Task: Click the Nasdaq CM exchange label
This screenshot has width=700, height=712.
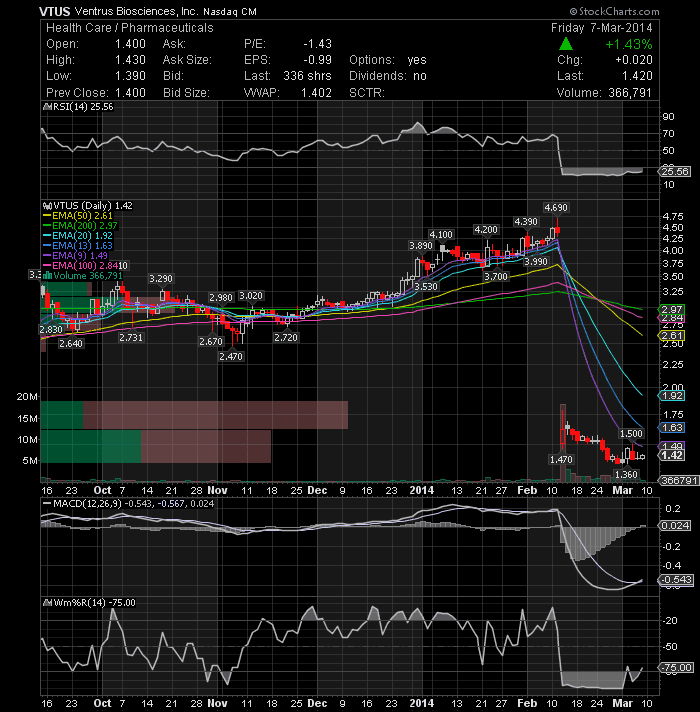Action: [x=230, y=12]
